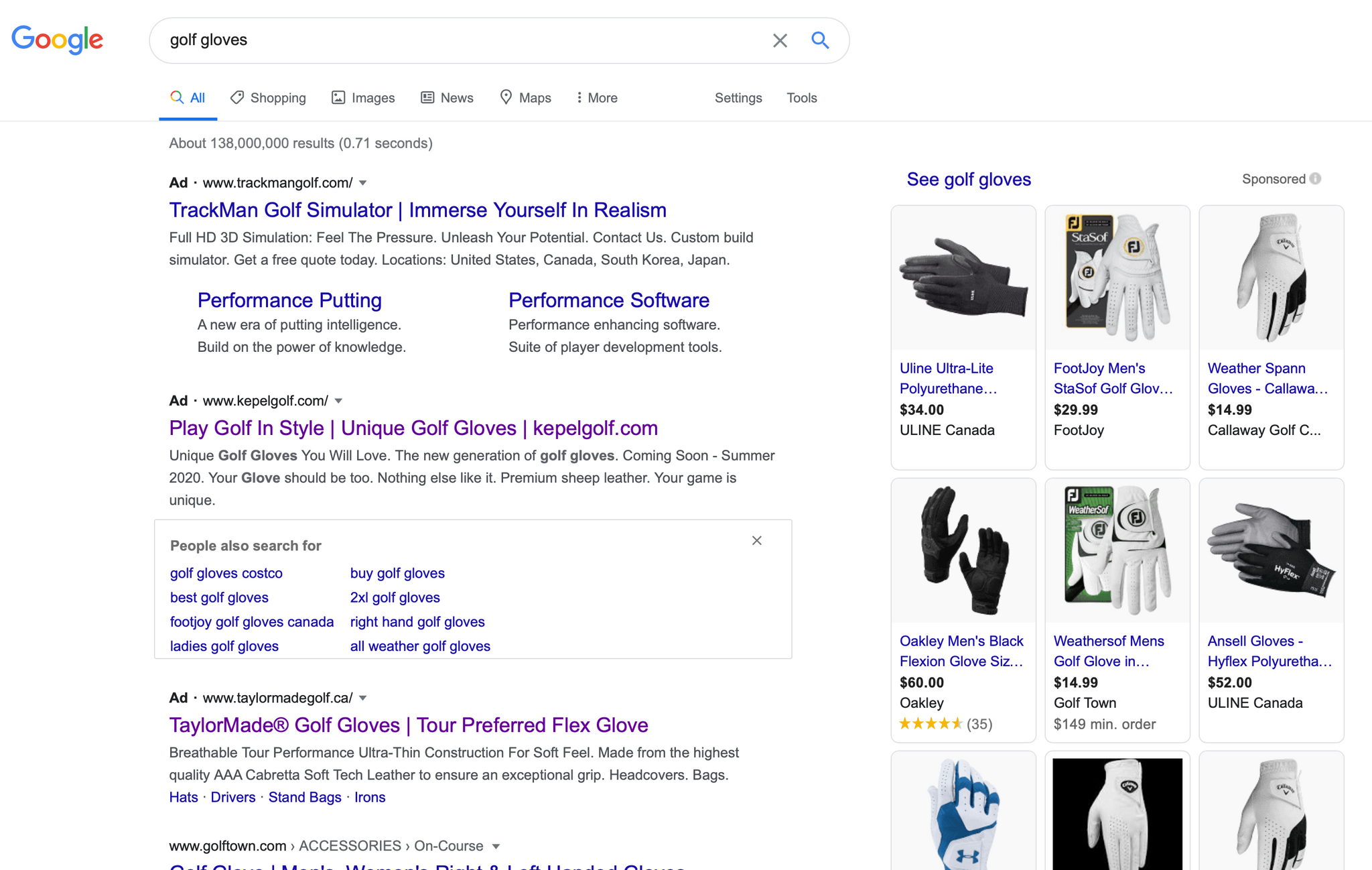Open Play Golf In Style kepelgolf link

point(413,428)
